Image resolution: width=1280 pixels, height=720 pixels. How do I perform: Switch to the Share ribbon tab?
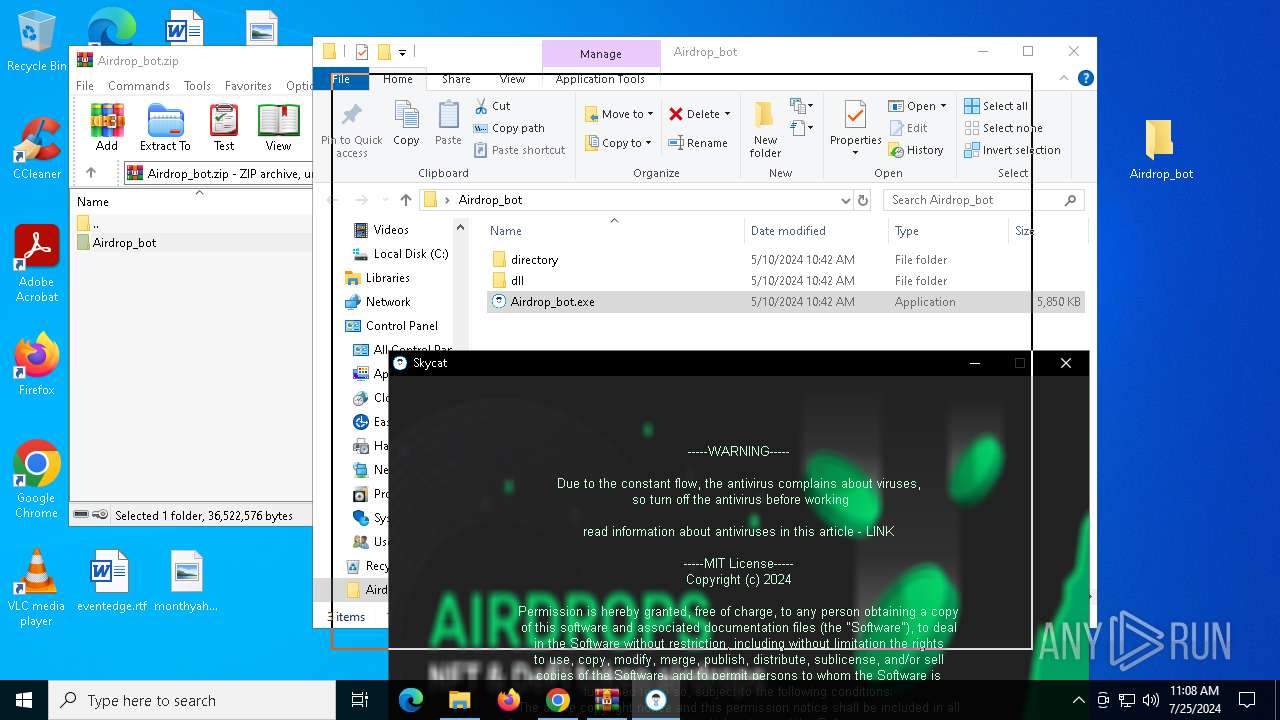coord(456,79)
